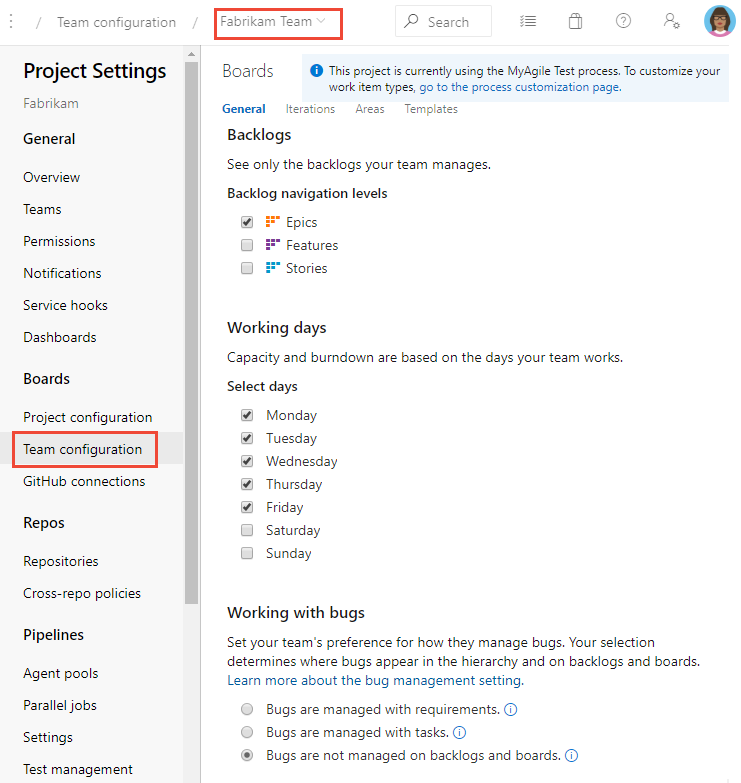This screenshot has width=741, height=783.
Task: Open the work items list icon
Action: 527,21
